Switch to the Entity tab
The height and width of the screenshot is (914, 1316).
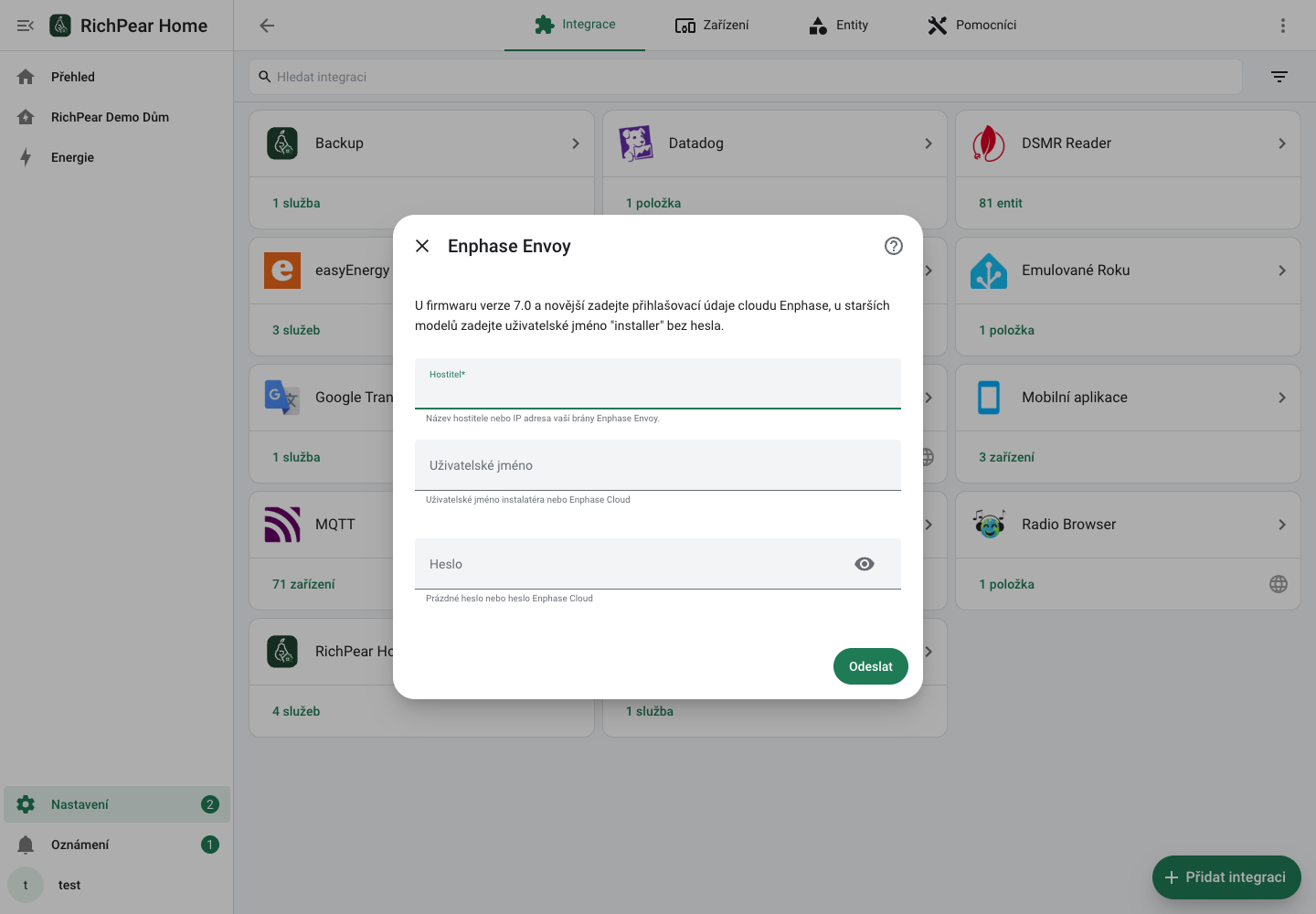click(x=838, y=25)
